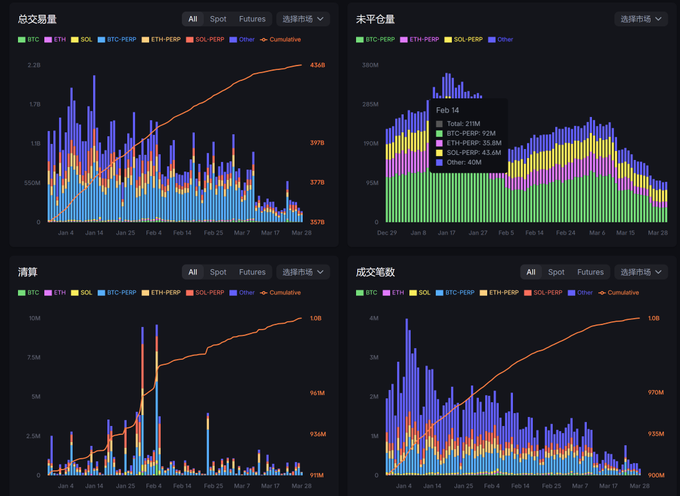Screen dimensions: 680x496
Task: Switch 总交易量 chart to Spot tab
Action: [x=217, y=19]
